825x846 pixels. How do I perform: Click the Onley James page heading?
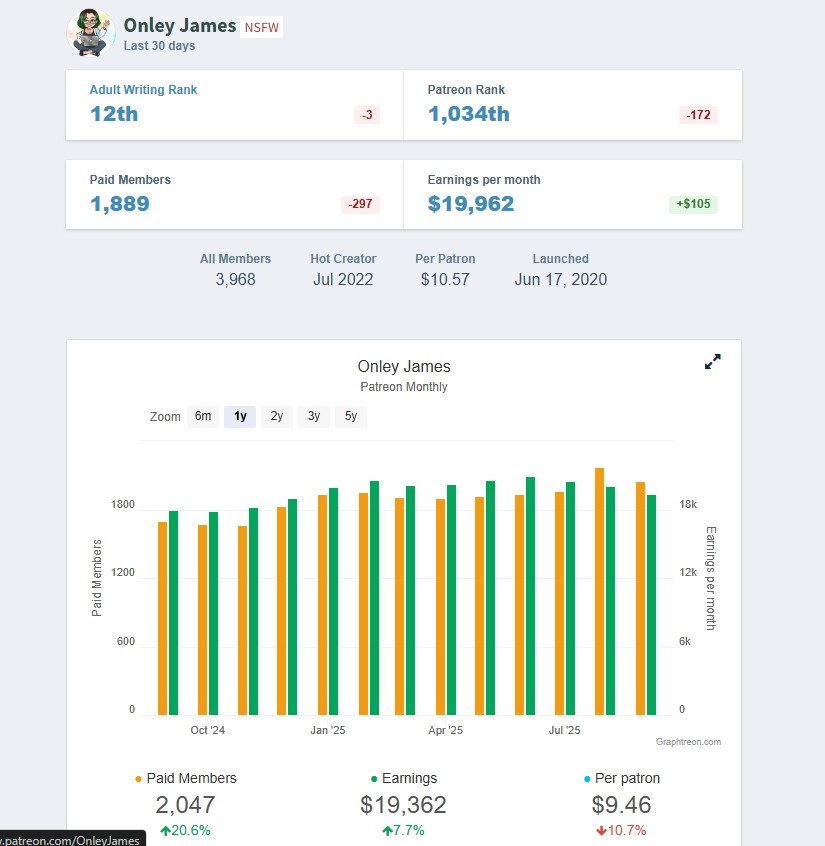180,25
